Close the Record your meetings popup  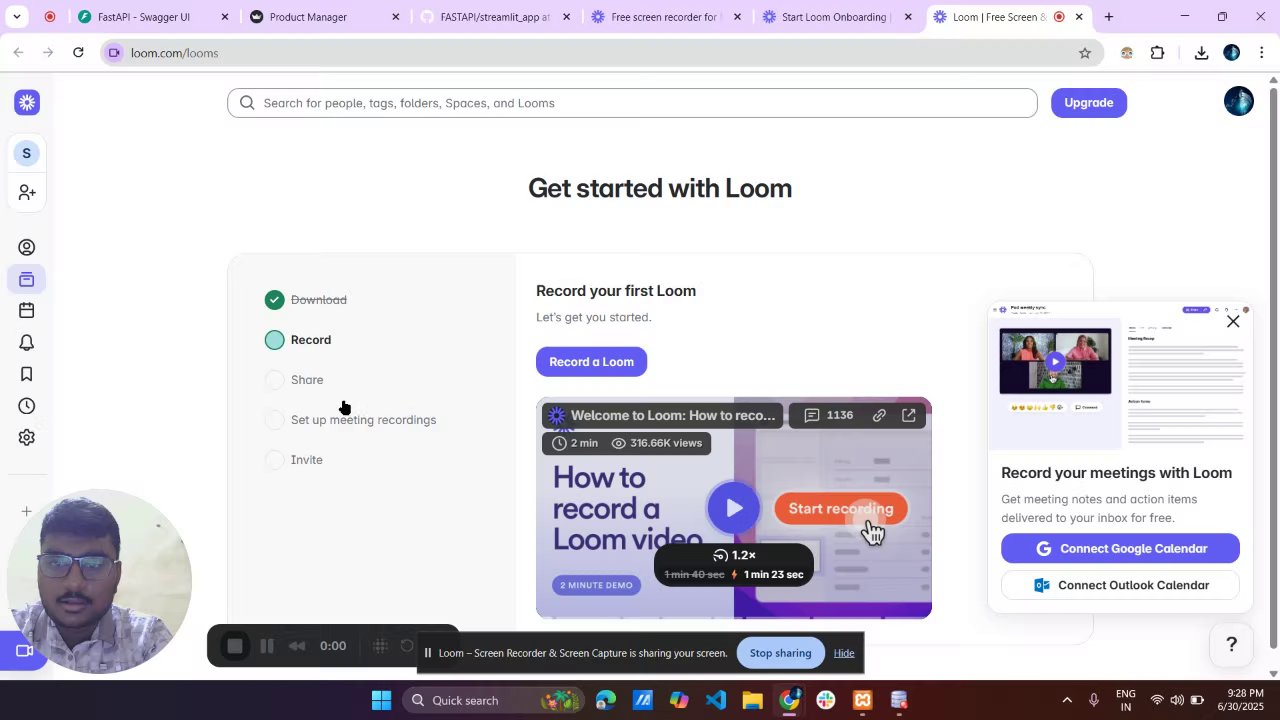click(x=1233, y=322)
